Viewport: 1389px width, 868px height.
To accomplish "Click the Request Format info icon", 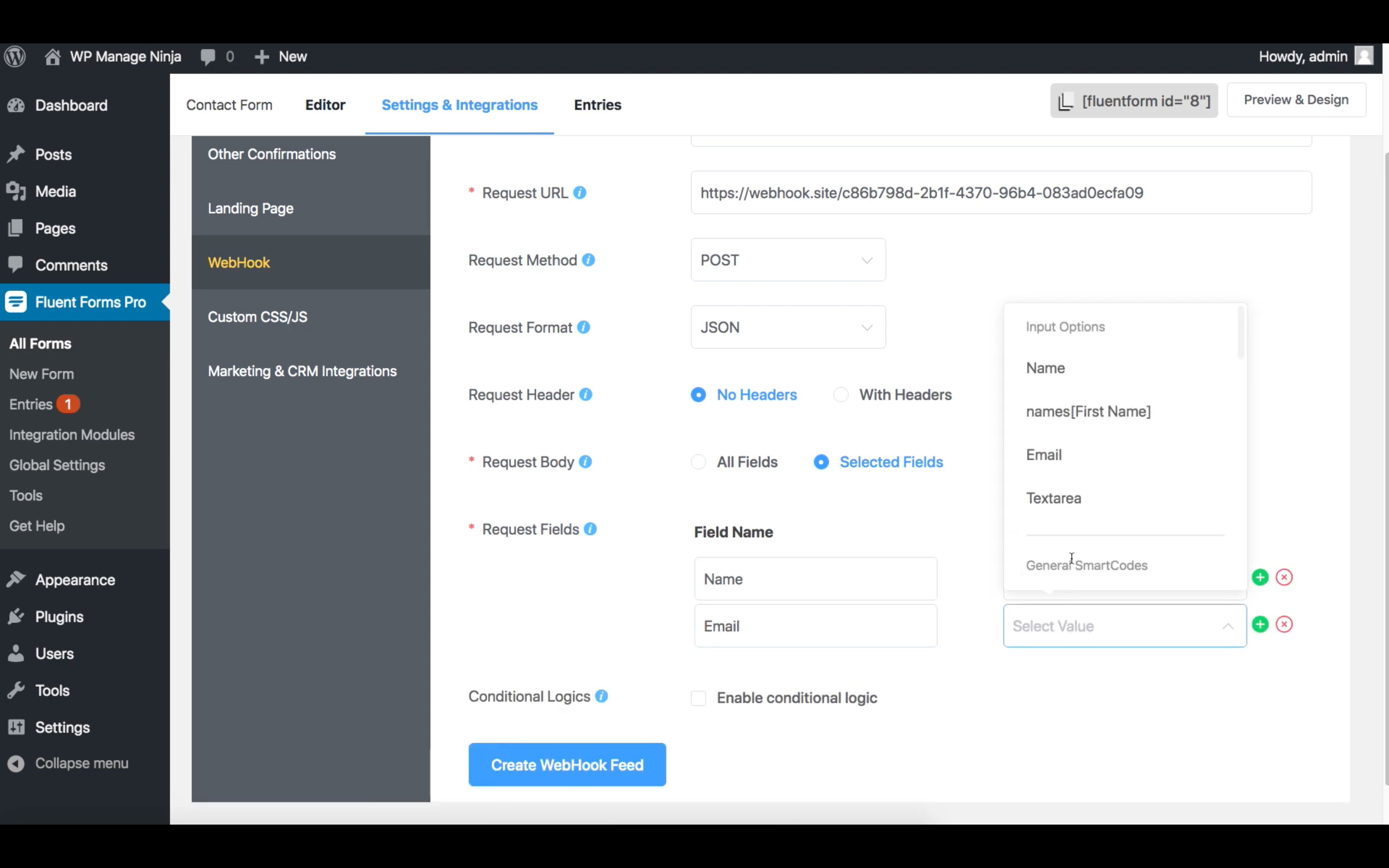I will (x=584, y=327).
